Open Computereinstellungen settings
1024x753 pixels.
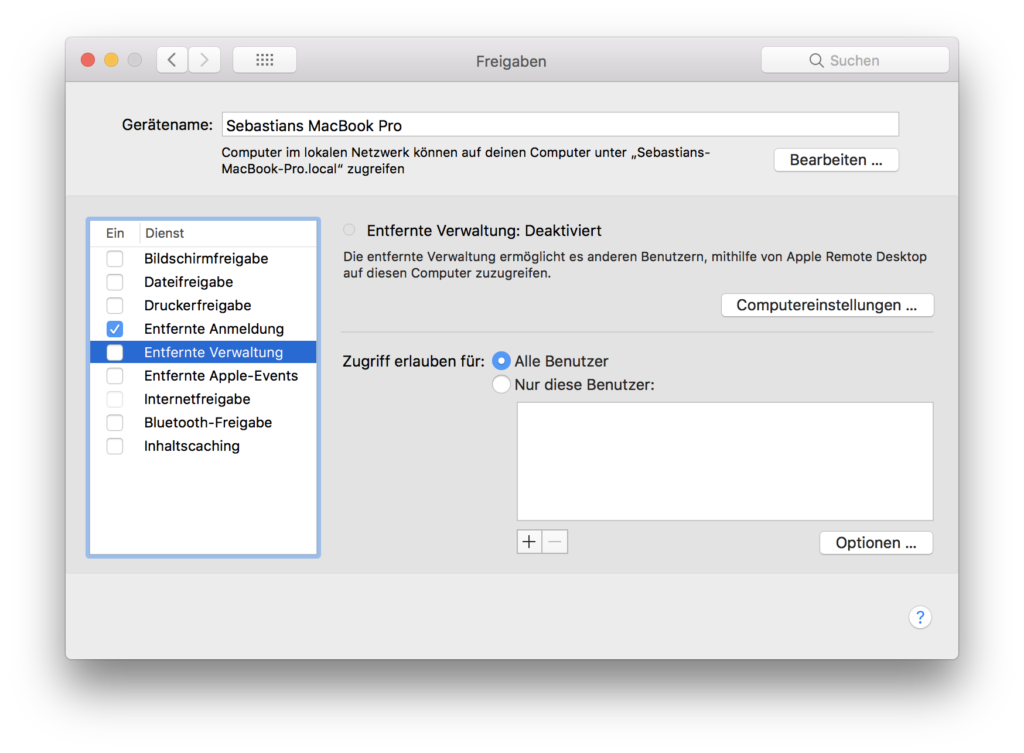click(x=826, y=305)
